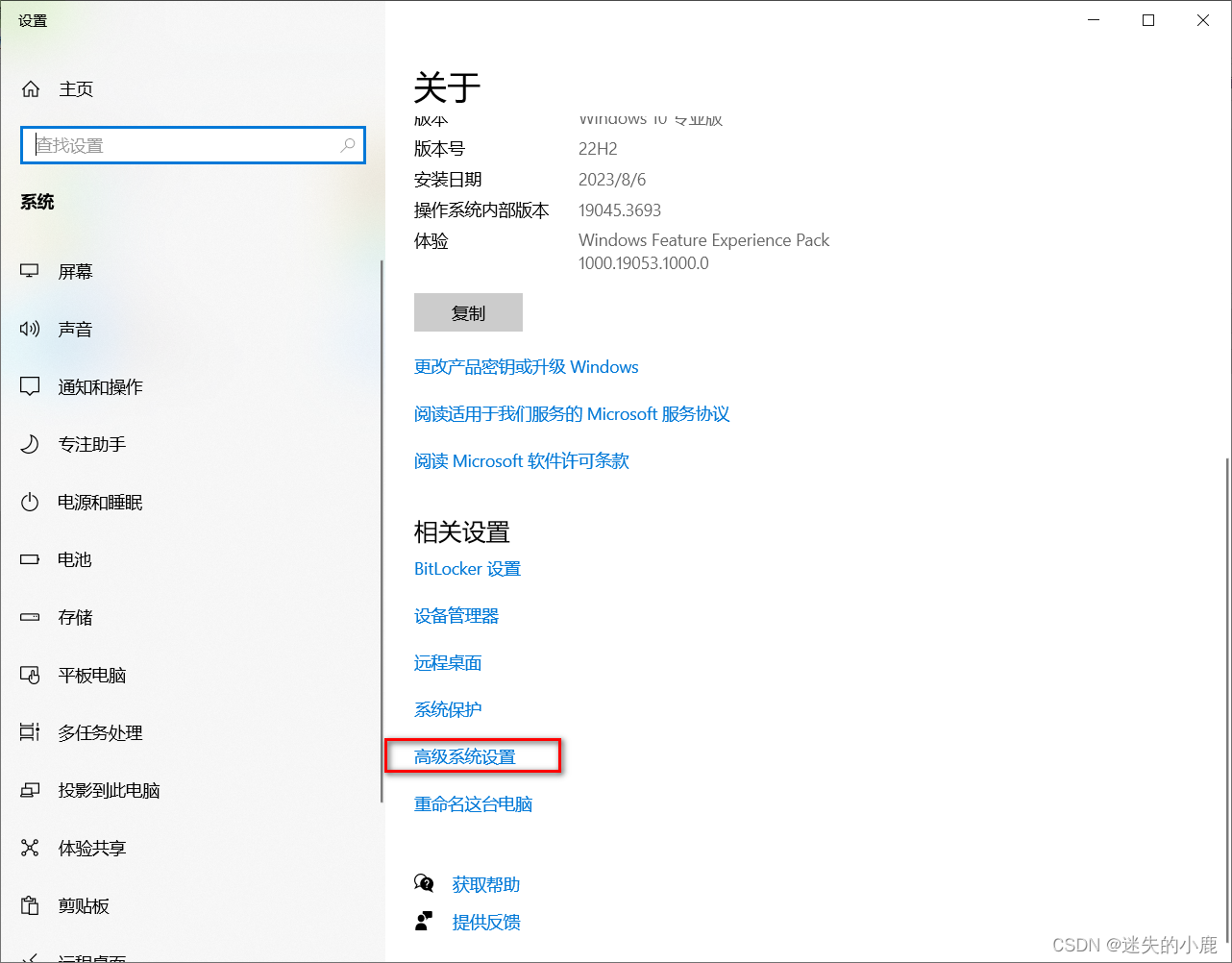Open 电源和睡眠 settings
This screenshot has height=963, width=1232.
pyautogui.click(x=101, y=503)
